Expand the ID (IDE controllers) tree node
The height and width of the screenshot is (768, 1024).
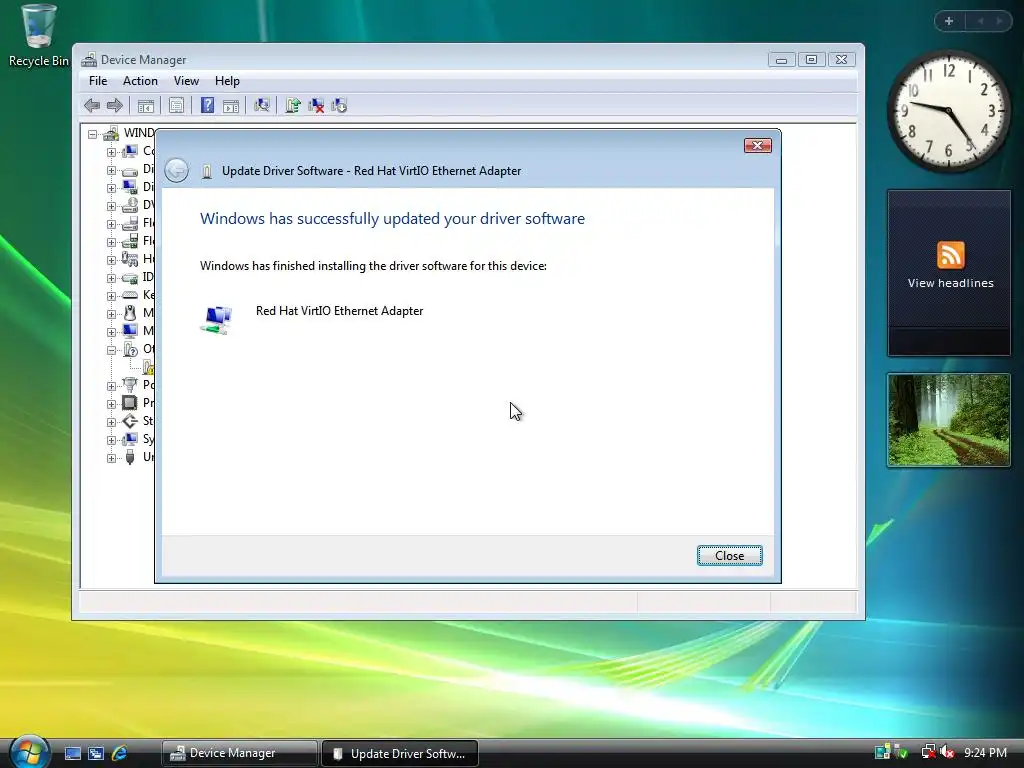(x=111, y=278)
